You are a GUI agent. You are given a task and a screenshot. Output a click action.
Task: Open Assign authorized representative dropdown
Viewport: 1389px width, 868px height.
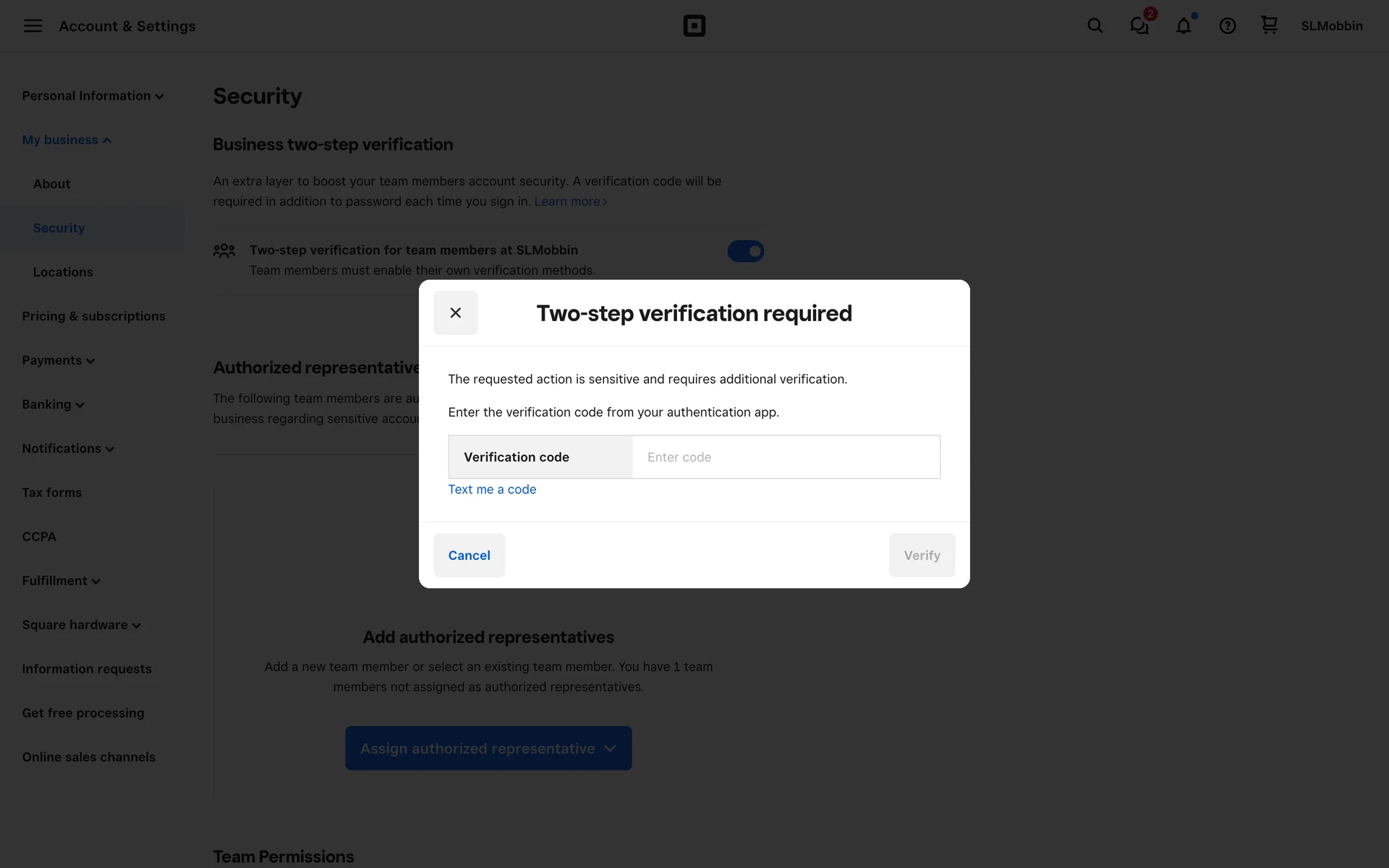[x=488, y=749]
